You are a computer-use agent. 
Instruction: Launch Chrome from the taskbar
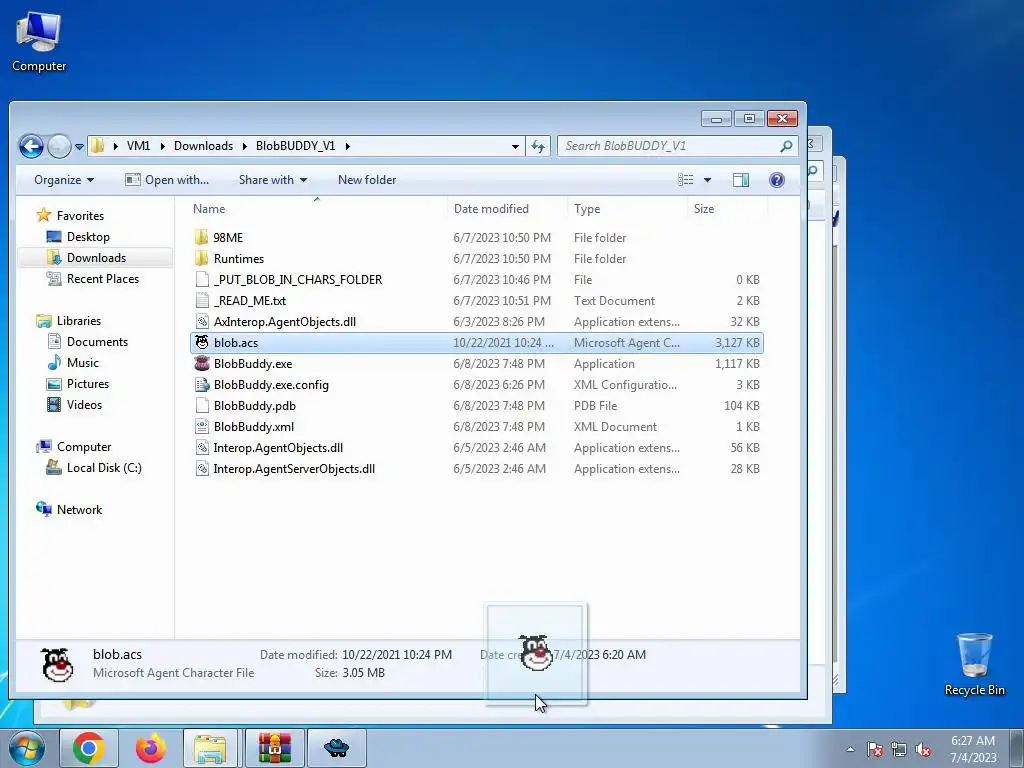pyautogui.click(x=89, y=748)
